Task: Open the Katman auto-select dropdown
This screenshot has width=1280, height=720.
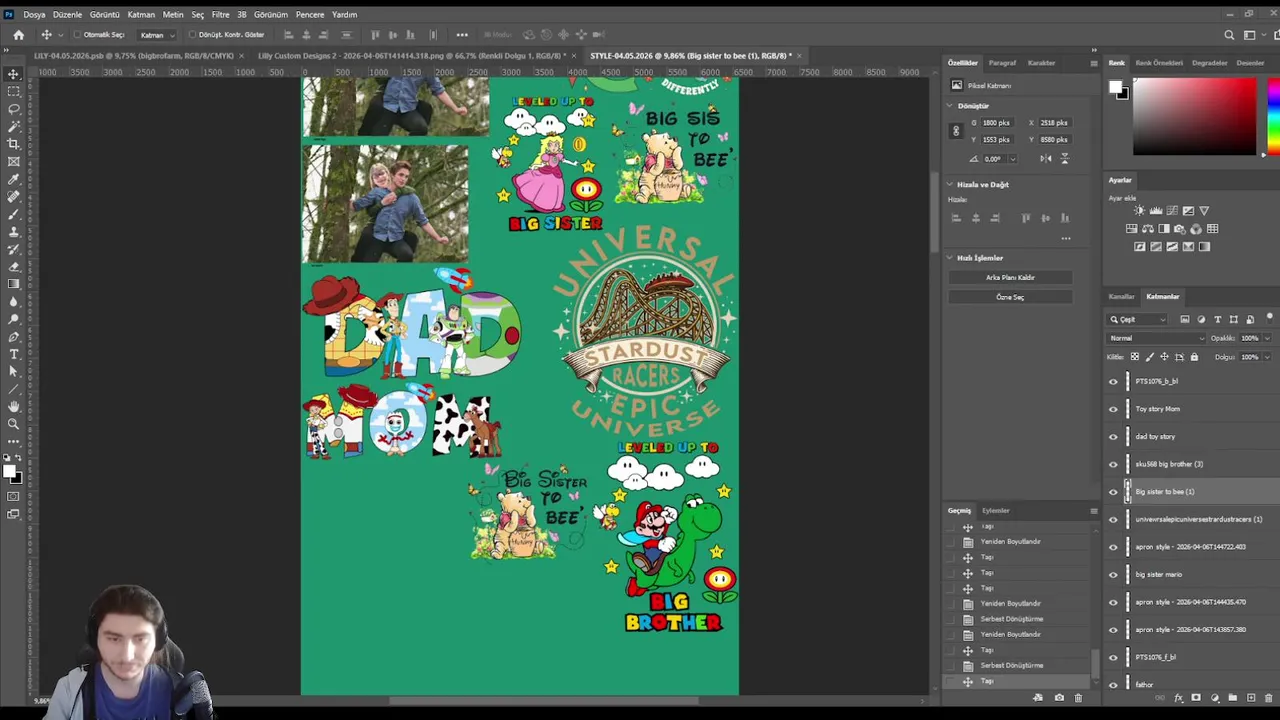Action: tap(157, 35)
